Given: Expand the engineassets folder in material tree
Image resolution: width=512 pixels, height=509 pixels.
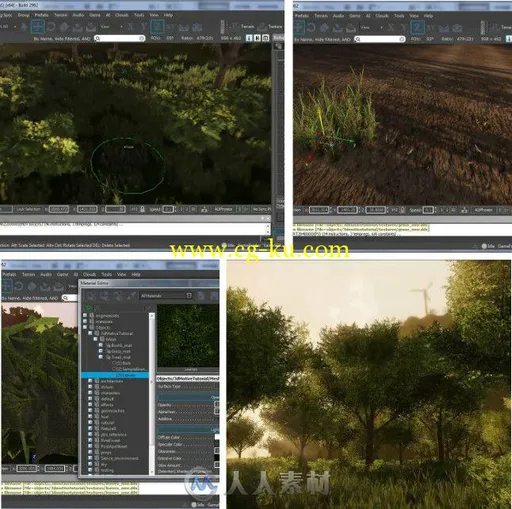Looking at the screenshot, I should tap(85, 315).
